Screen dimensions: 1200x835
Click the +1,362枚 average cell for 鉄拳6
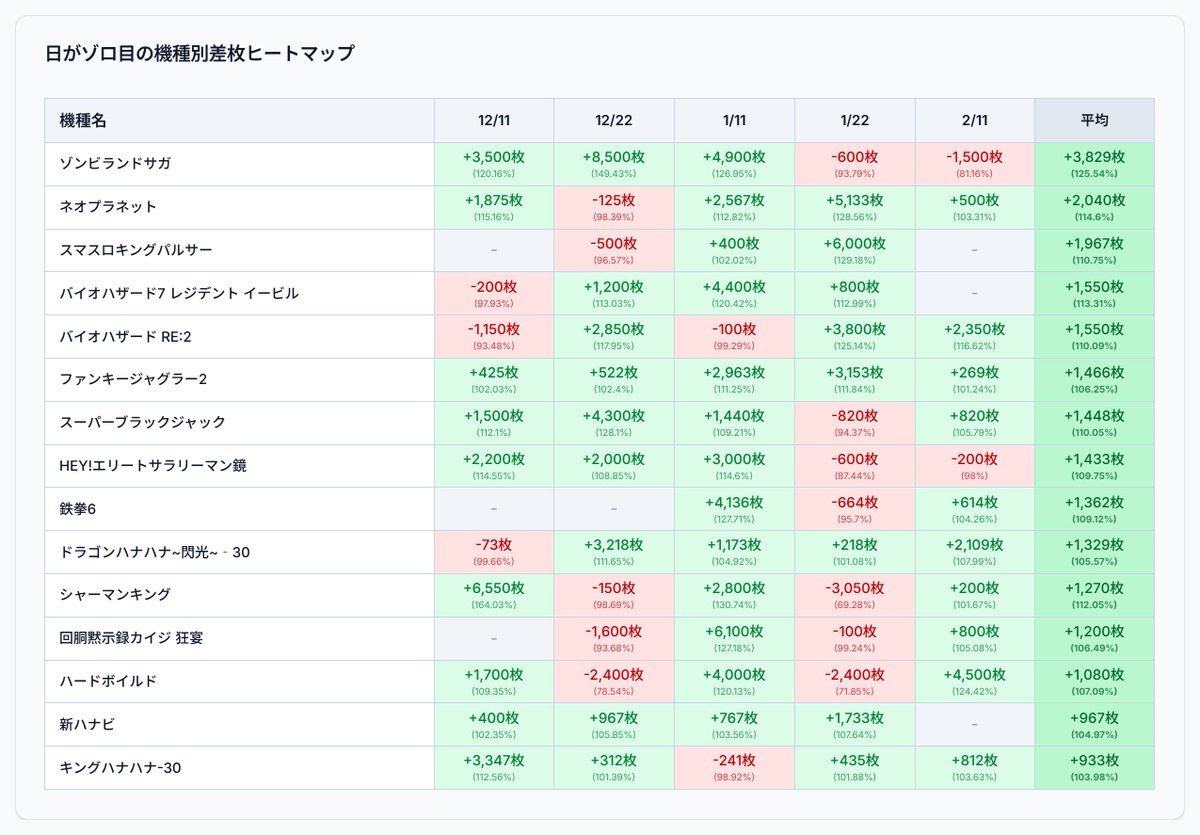[1094, 509]
